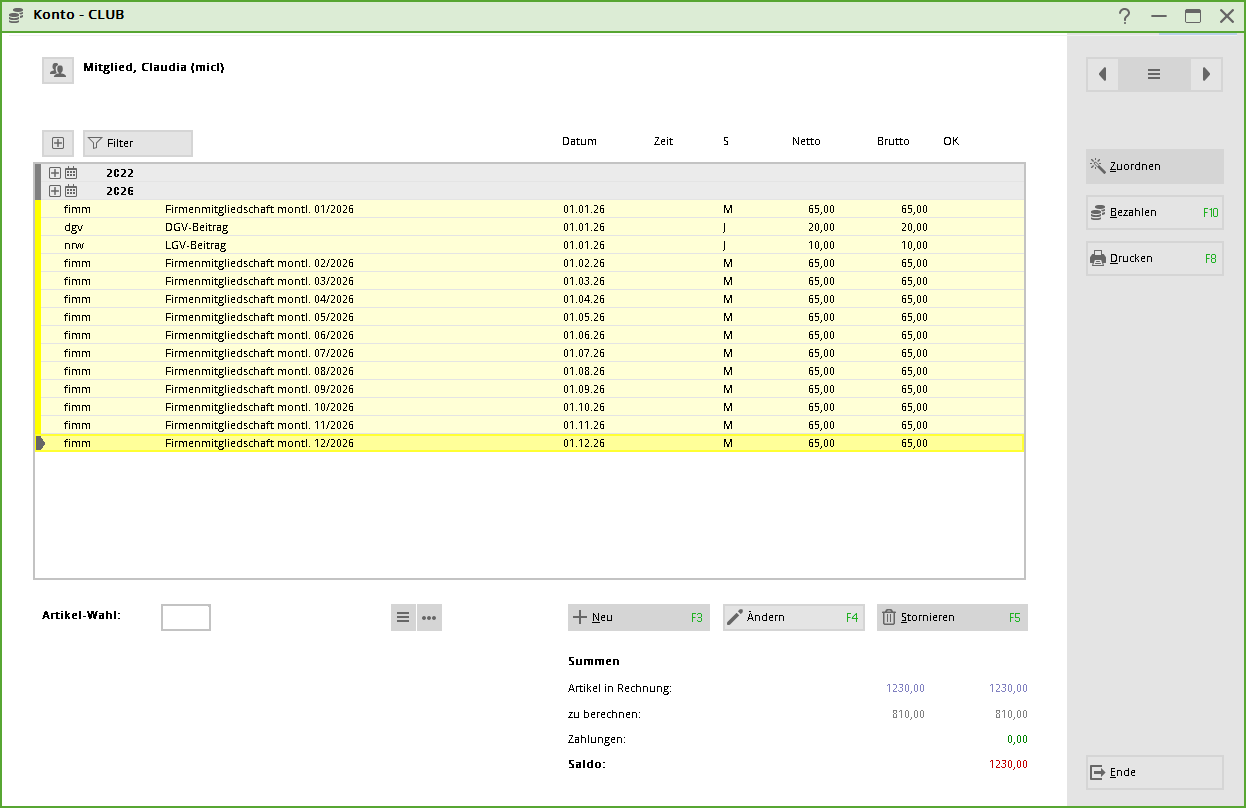Expand the 2022 year group

(55, 173)
